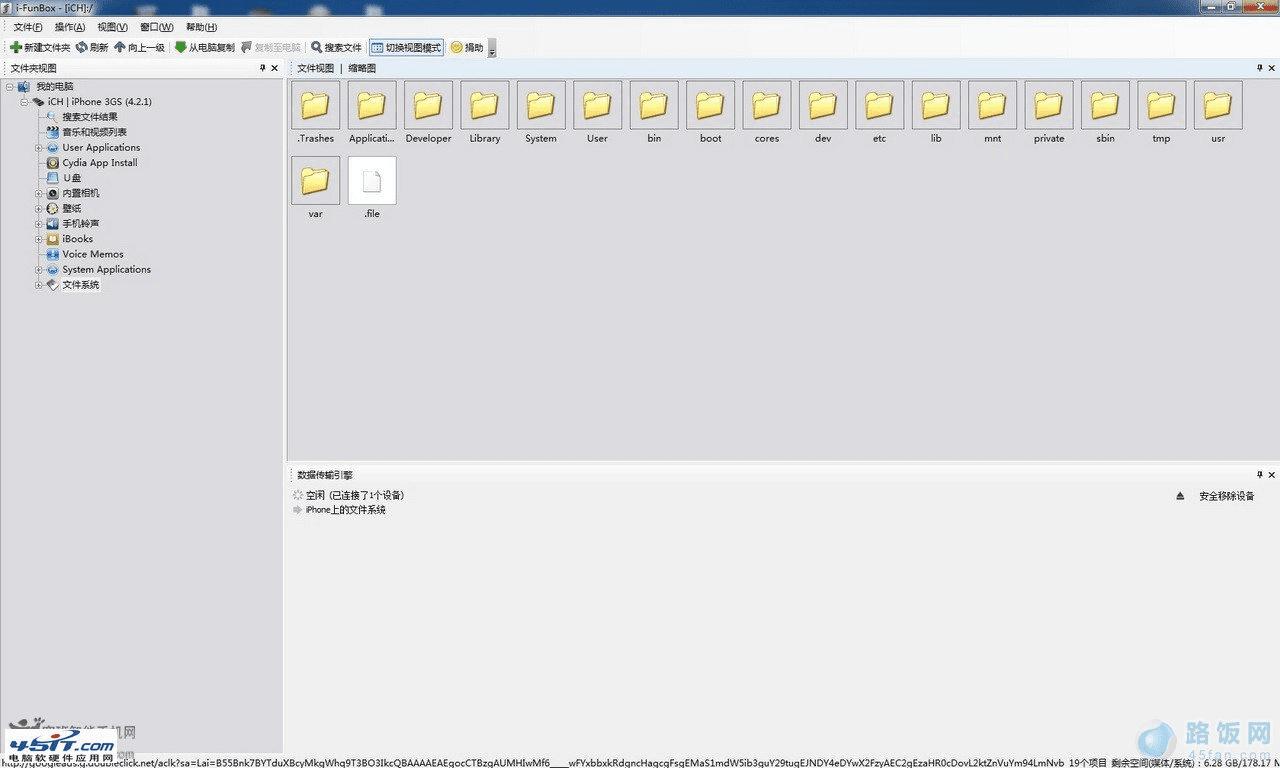This screenshot has width=1280, height=768.
Task: Close the 数据传输引擎 panel
Action: [x=1272, y=474]
